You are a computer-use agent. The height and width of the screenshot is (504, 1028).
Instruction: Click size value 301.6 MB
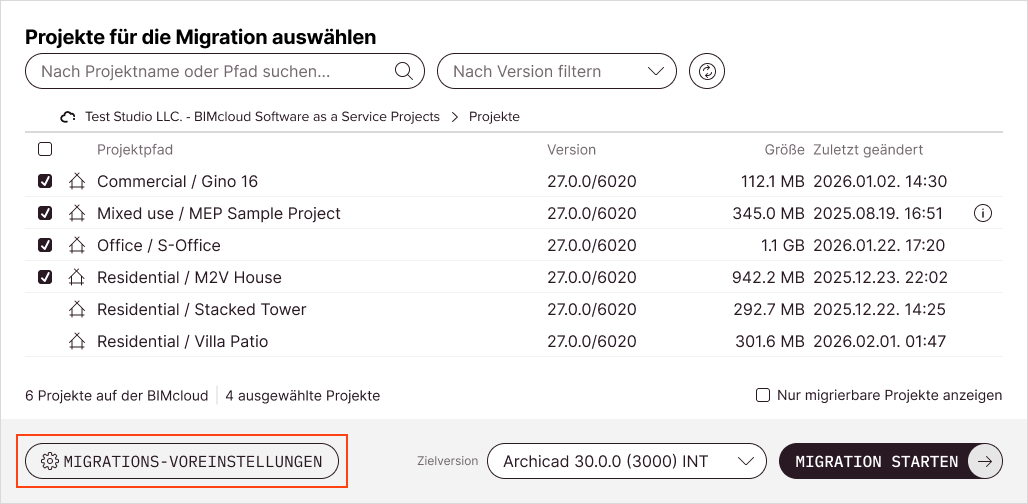(770, 341)
